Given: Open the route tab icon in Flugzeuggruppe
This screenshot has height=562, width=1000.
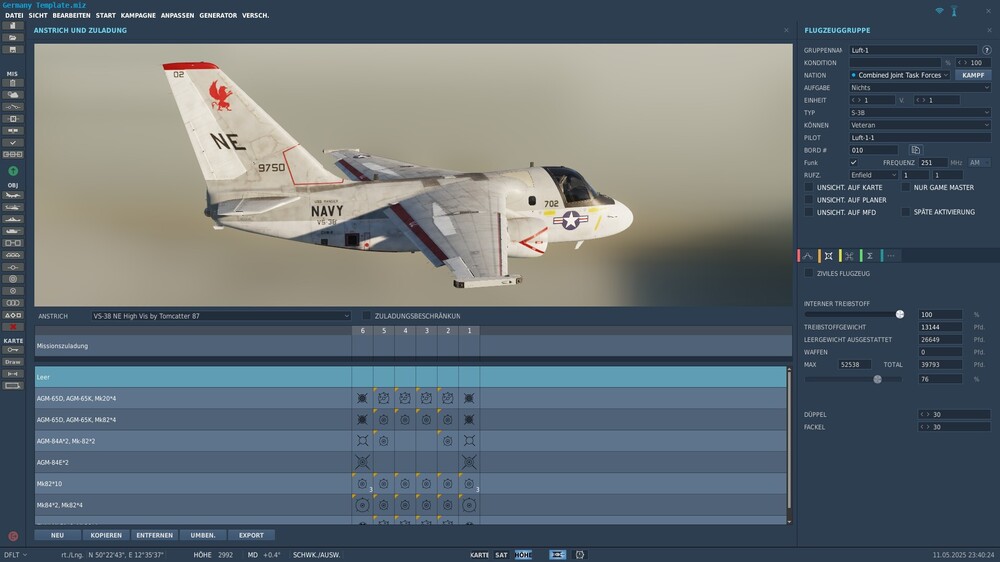Looking at the screenshot, I should tap(807, 256).
